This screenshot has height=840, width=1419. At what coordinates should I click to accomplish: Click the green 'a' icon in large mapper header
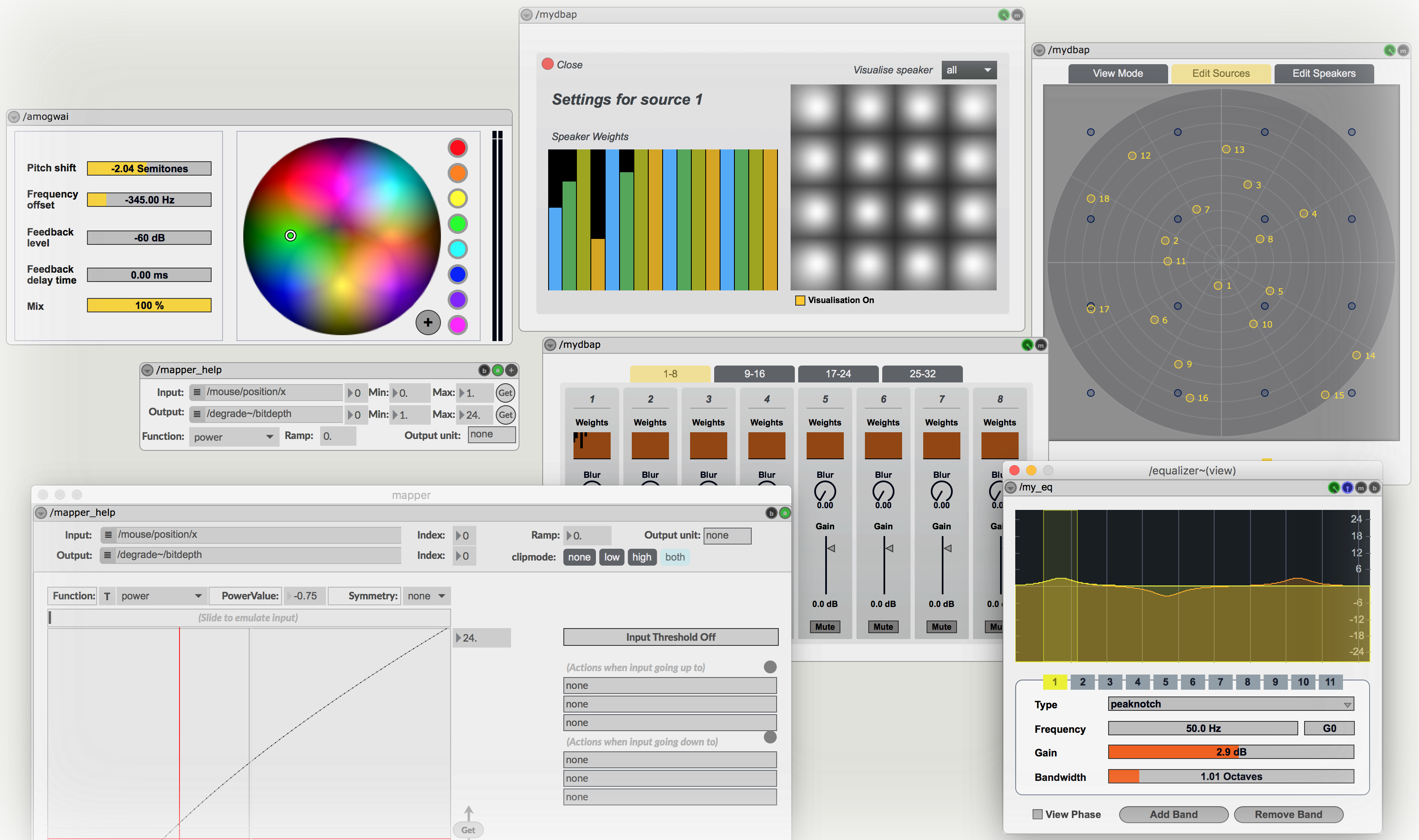click(785, 513)
